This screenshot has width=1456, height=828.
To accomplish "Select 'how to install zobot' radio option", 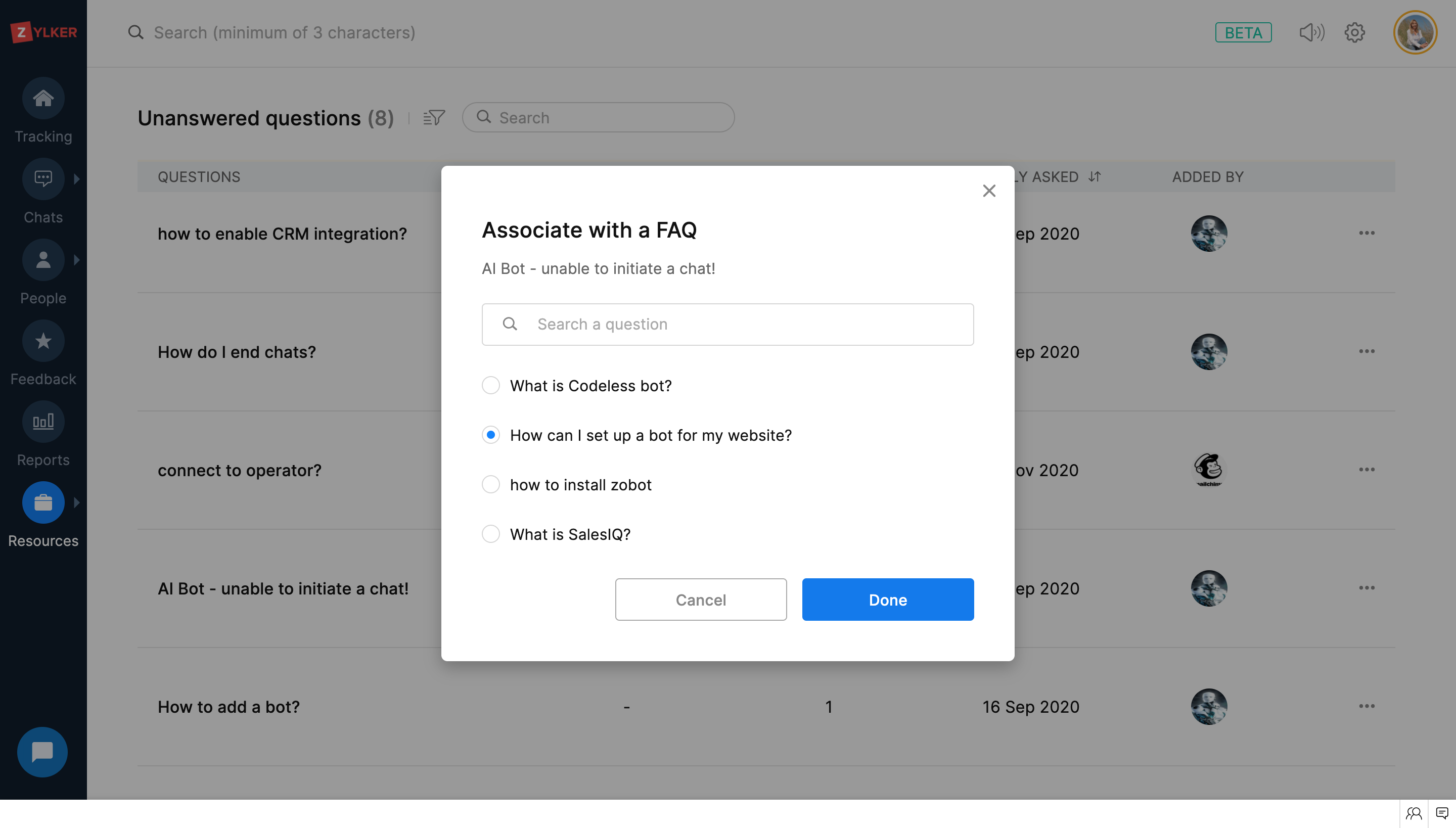I will click(491, 484).
